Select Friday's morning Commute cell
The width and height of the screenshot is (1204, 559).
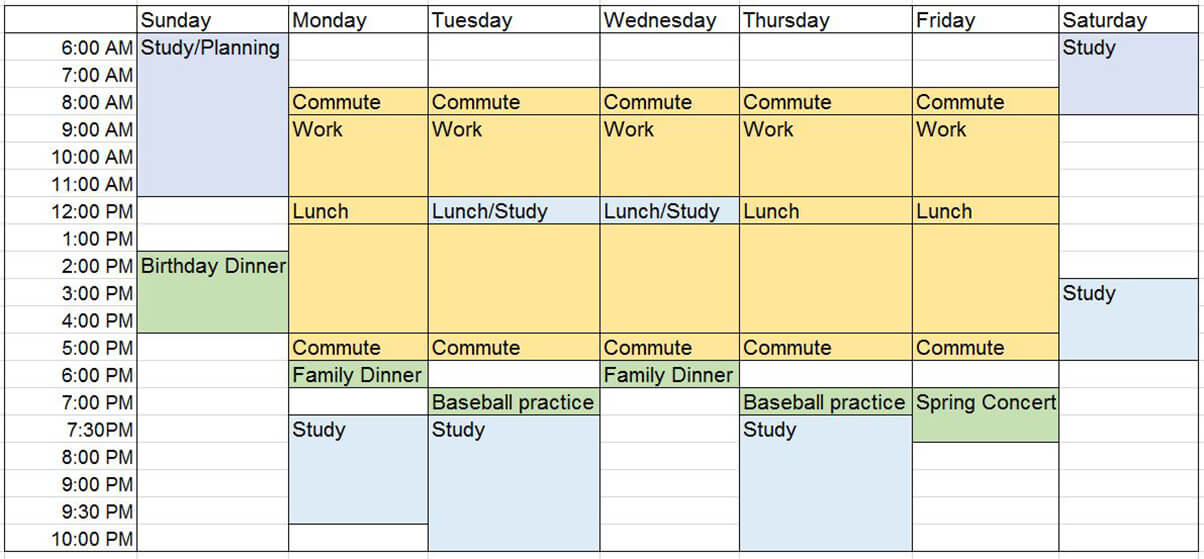point(985,102)
